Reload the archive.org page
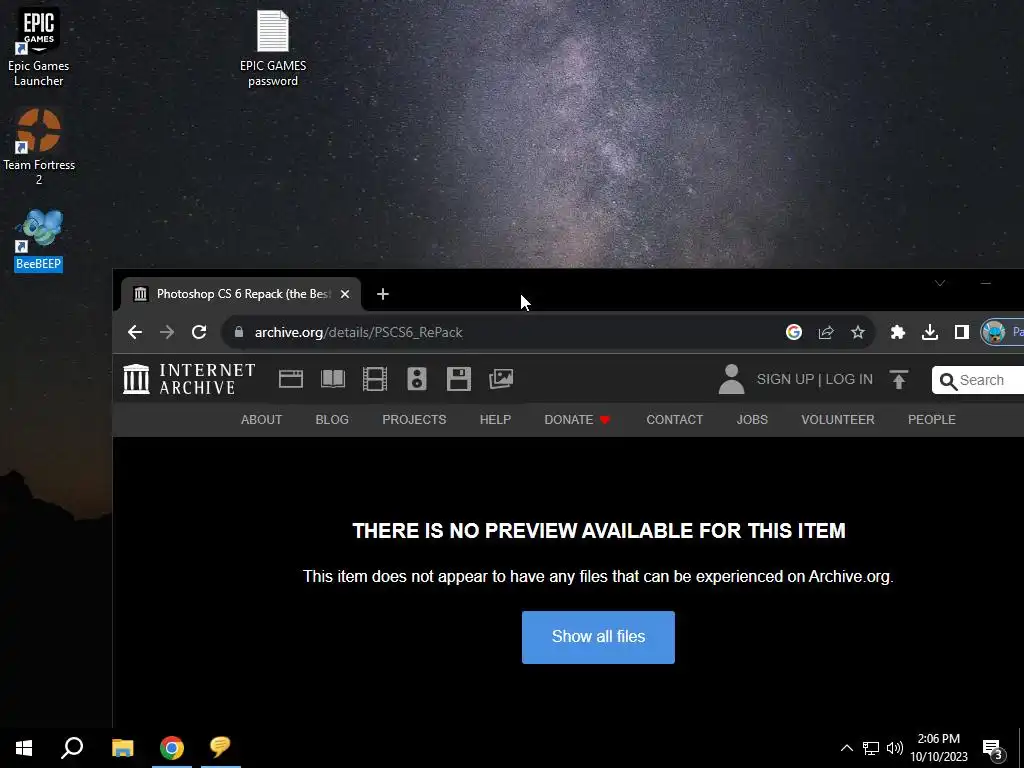 199,332
